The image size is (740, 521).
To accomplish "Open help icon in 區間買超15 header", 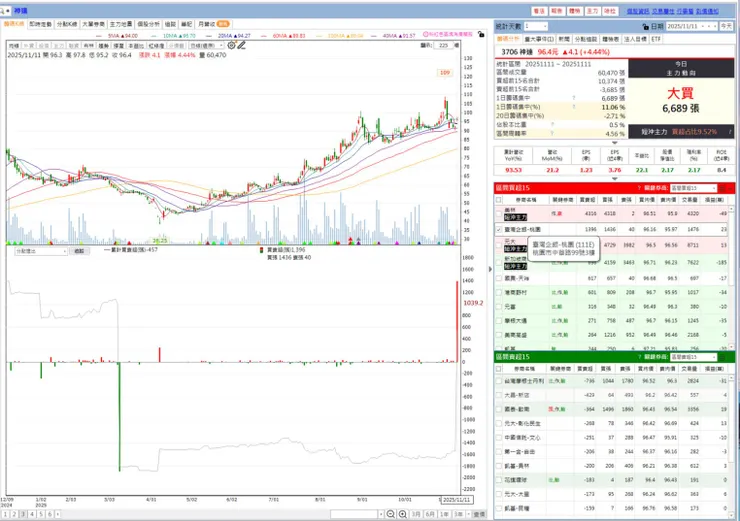I will click(639, 188).
